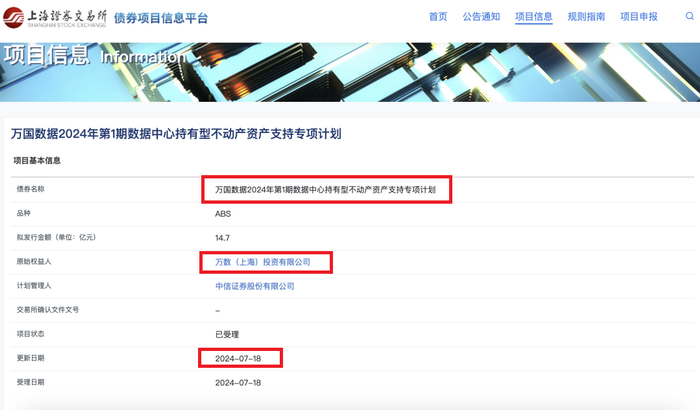Select the bond name value in 债券名称 row
This screenshot has width=700, height=410.
coord(325,189)
